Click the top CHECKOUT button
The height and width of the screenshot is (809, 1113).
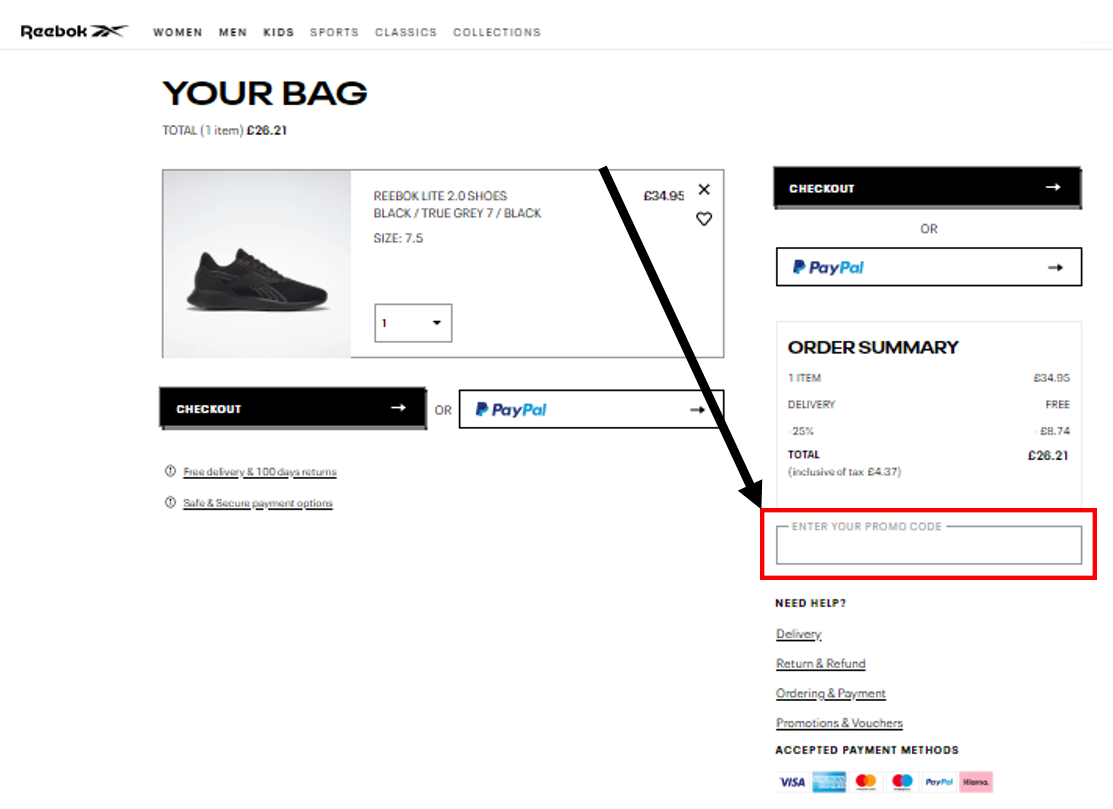click(926, 187)
